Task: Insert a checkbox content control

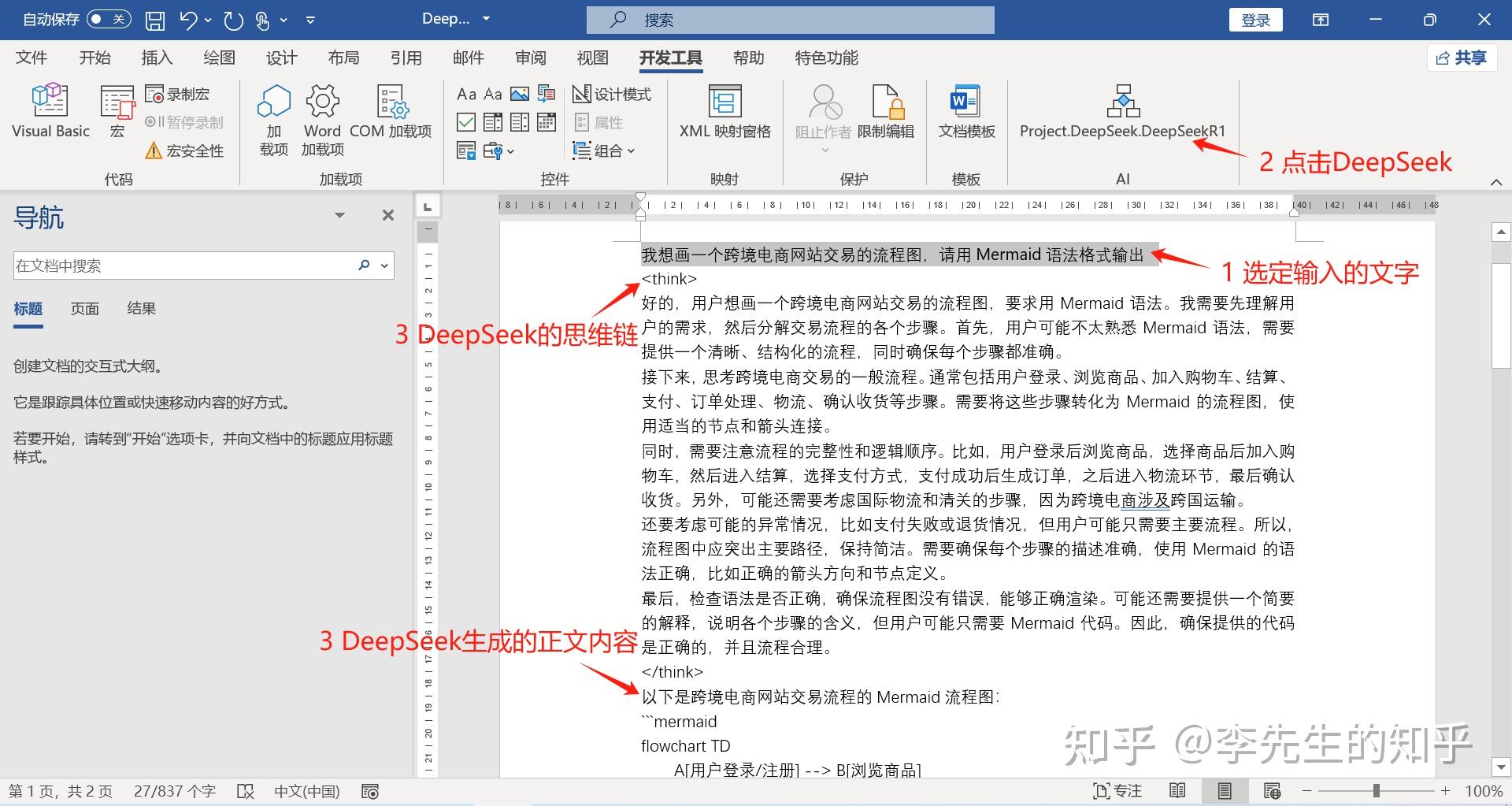Action: 466,122
